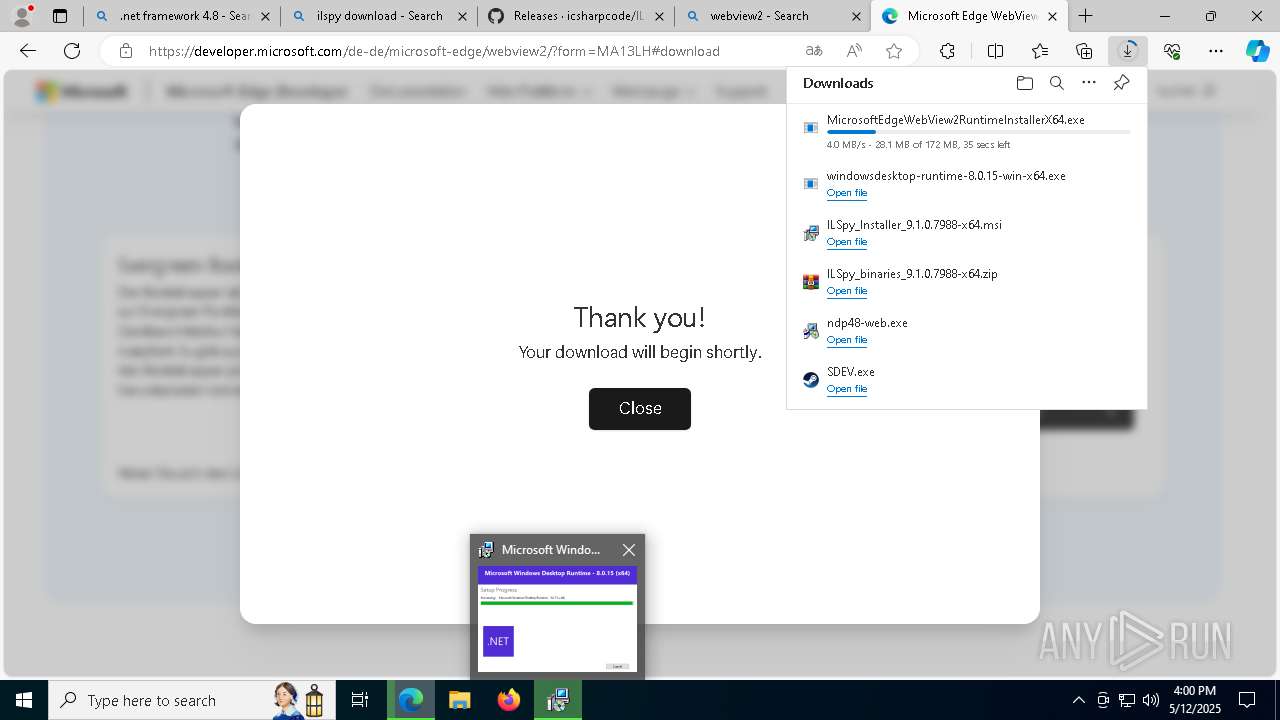Open the network status tray icon
The width and height of the screenshot is (1280, 720).
[x=1127, y=700]
